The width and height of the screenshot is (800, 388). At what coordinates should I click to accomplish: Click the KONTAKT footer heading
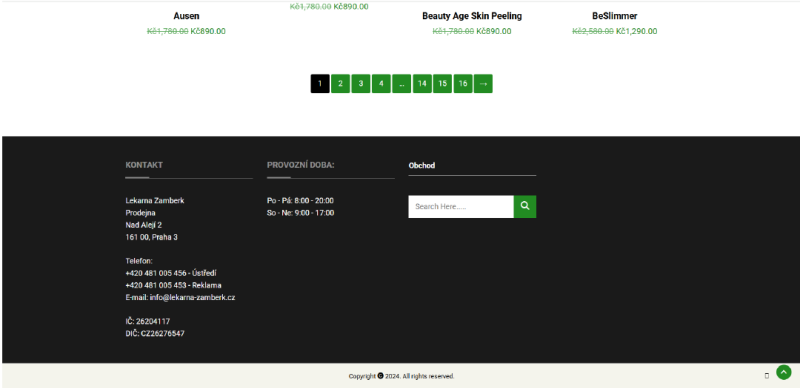click(x=144, y=165)
